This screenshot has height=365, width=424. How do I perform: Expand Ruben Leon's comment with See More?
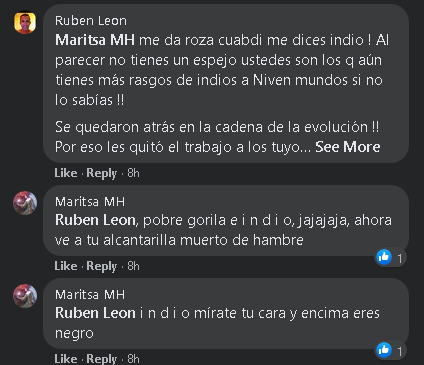coord(348,147)
